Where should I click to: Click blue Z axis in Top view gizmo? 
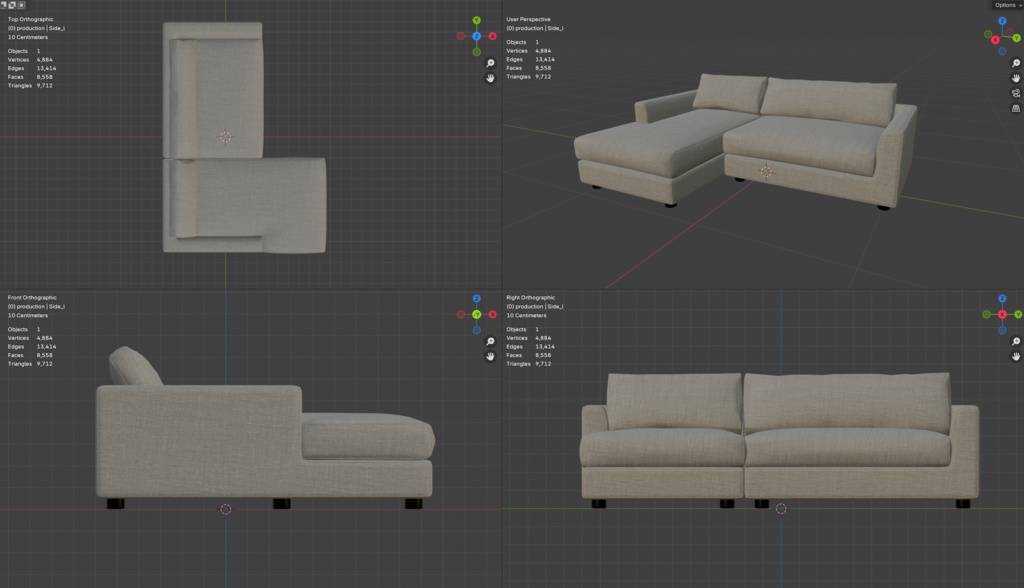click(477, 36)
